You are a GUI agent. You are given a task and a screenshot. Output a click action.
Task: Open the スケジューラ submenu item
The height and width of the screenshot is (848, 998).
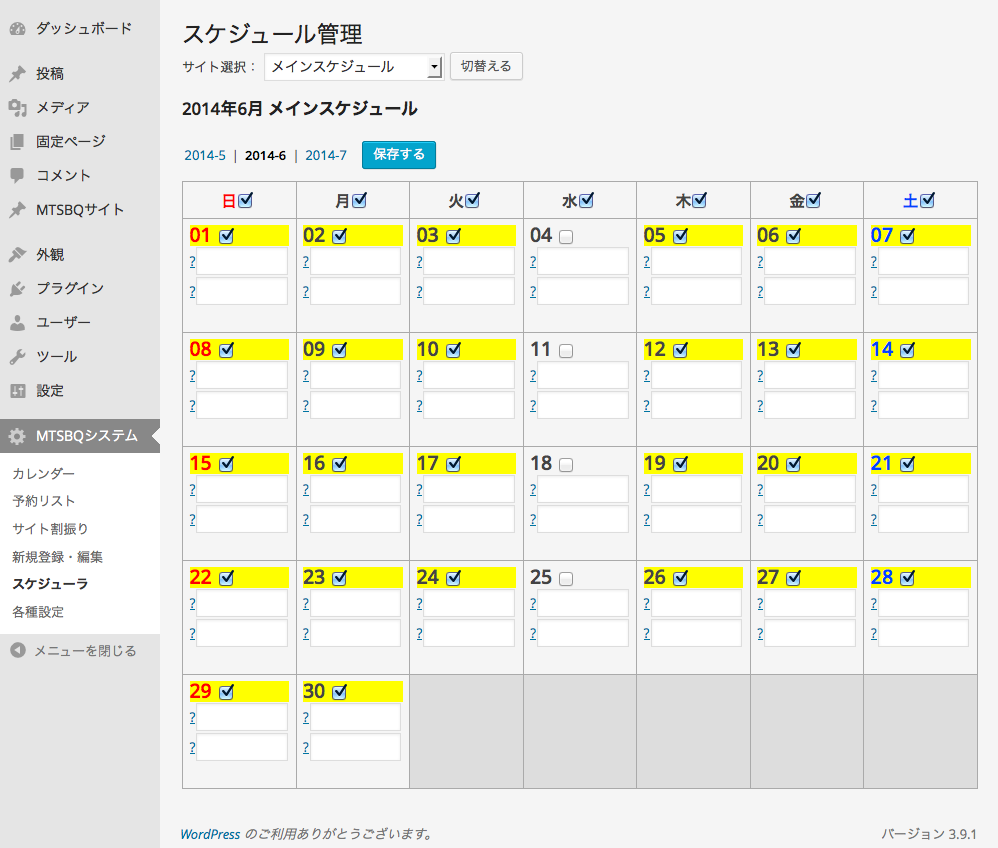click(50, 584)
